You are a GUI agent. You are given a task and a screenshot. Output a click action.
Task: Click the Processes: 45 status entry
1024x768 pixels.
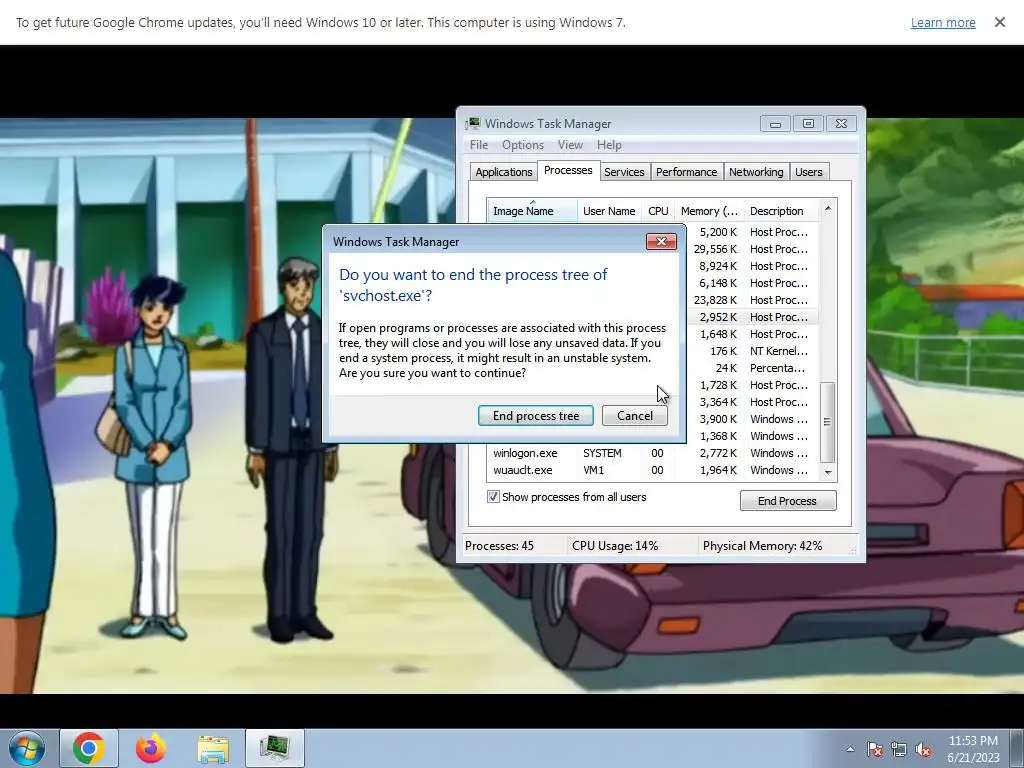click(500, 546)
